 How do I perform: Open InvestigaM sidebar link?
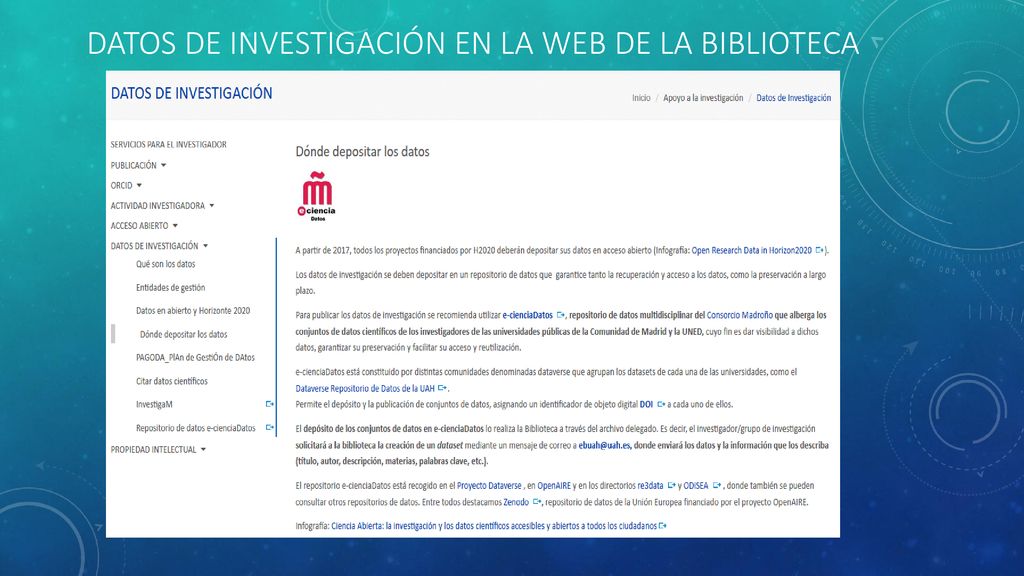tap(154, 404)
